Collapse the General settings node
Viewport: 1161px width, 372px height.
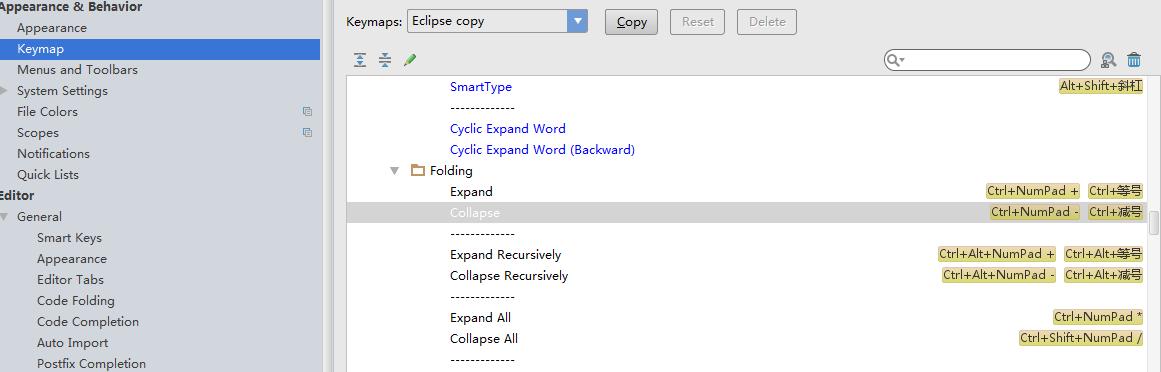[4, 217]
